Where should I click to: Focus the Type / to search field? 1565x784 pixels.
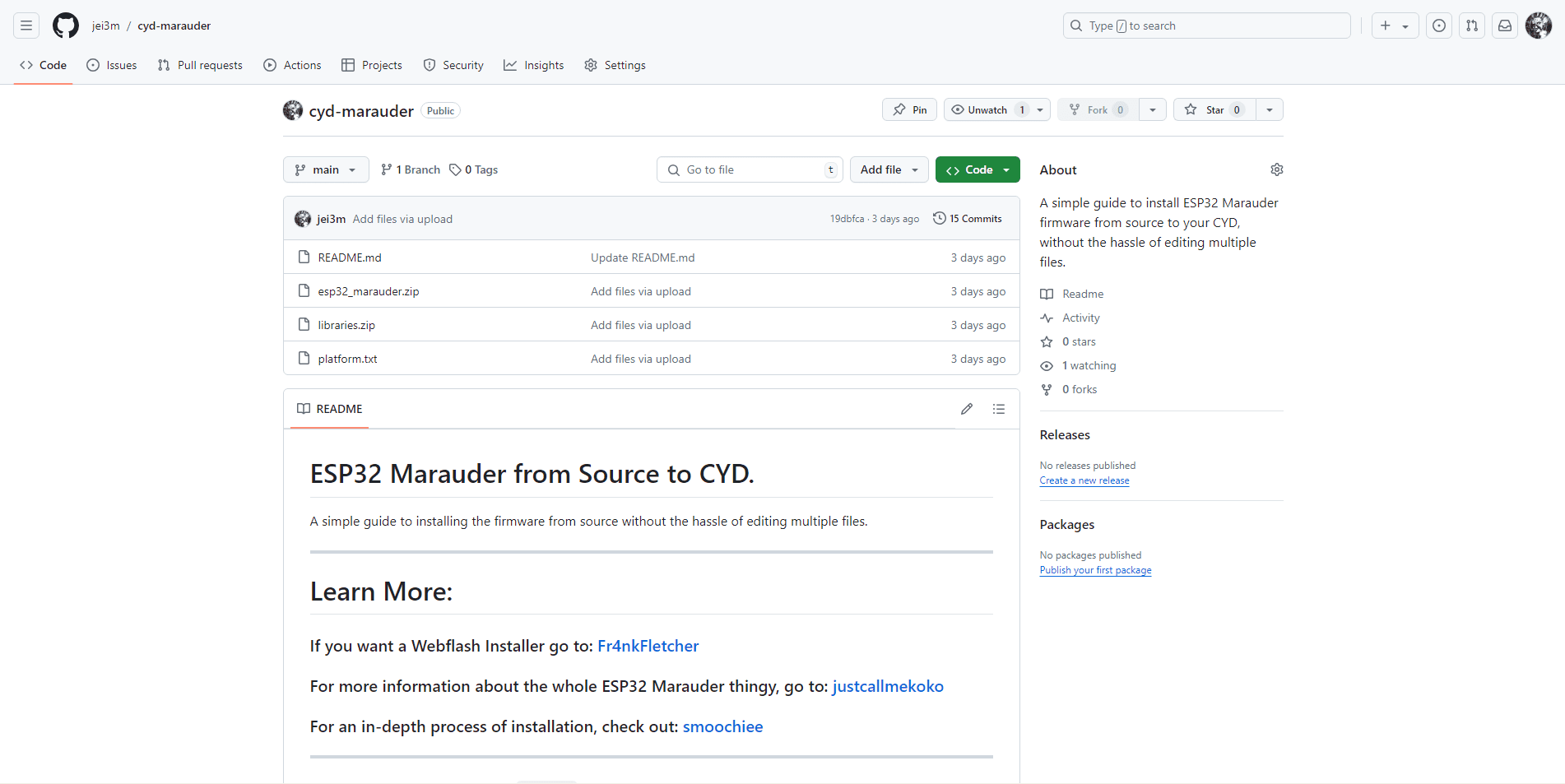point(1207,26)
